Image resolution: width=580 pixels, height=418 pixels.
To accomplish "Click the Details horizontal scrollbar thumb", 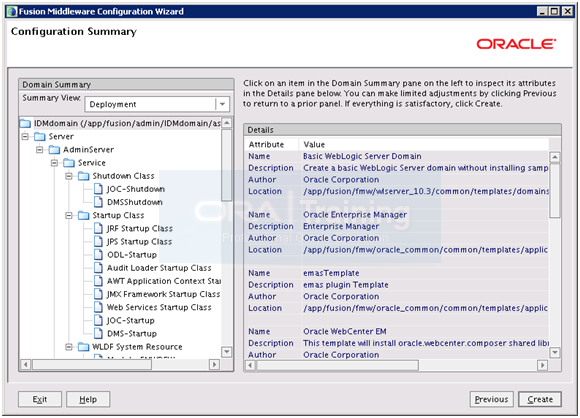I will 337,365.
